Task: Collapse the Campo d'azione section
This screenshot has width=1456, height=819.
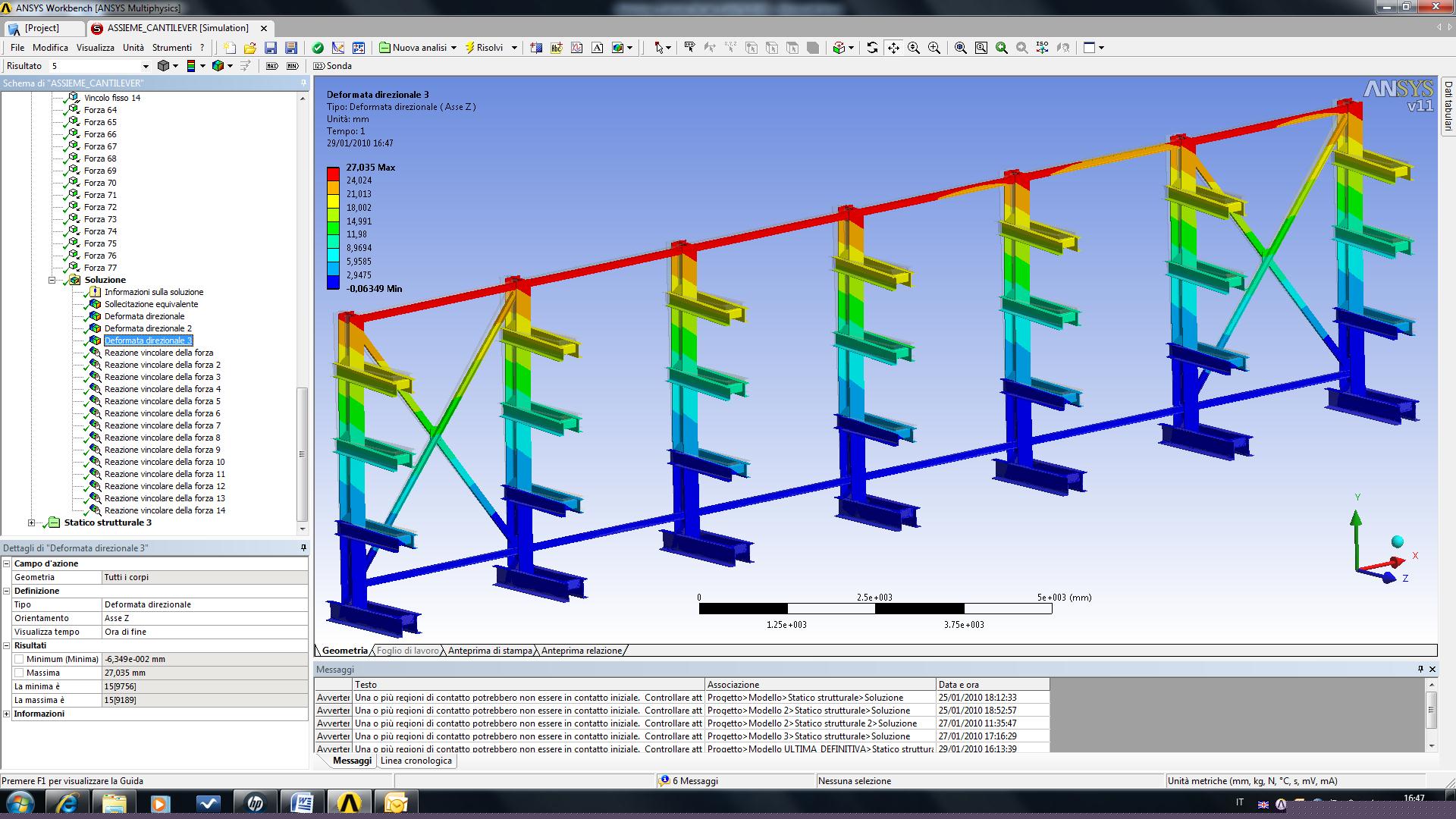Action: click(x=7, y=563)
